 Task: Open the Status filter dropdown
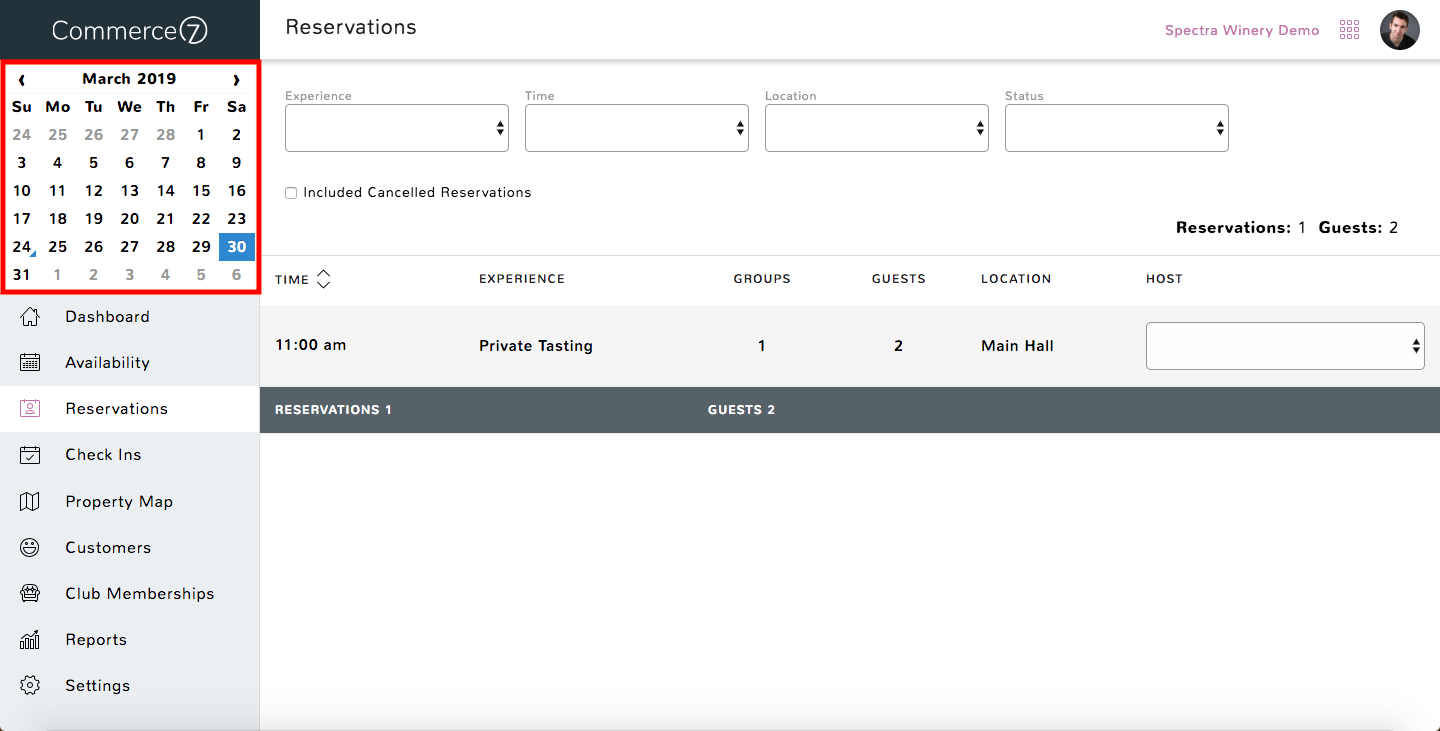1117,128
